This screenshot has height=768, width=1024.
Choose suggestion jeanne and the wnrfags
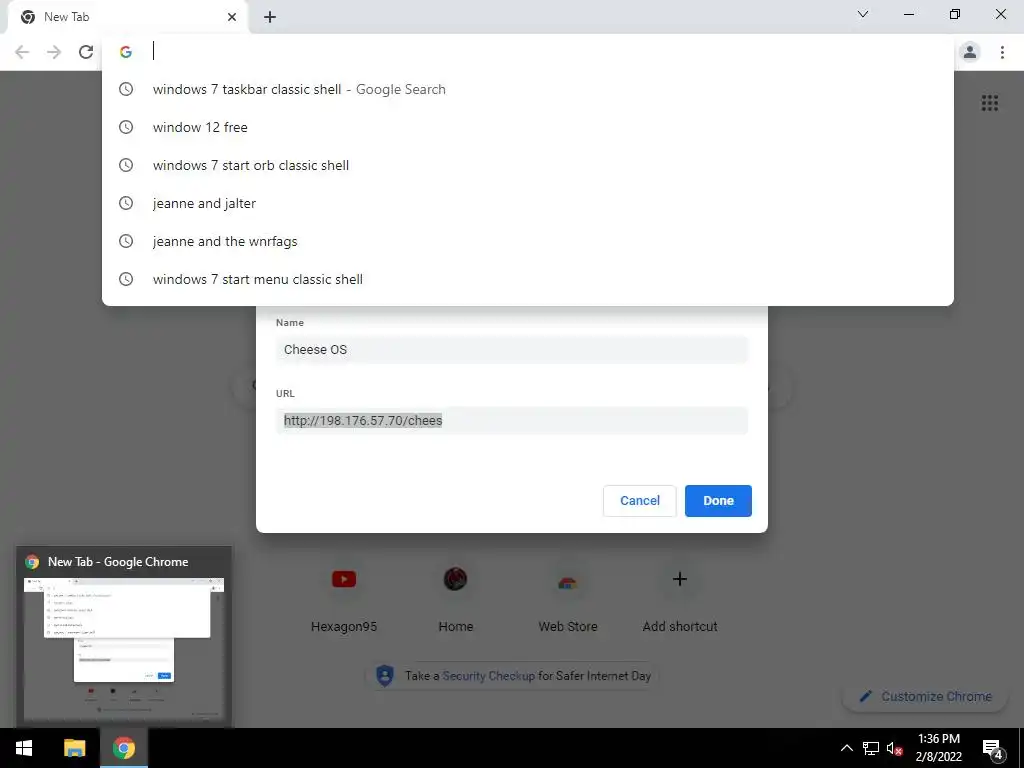coord(528,241)
